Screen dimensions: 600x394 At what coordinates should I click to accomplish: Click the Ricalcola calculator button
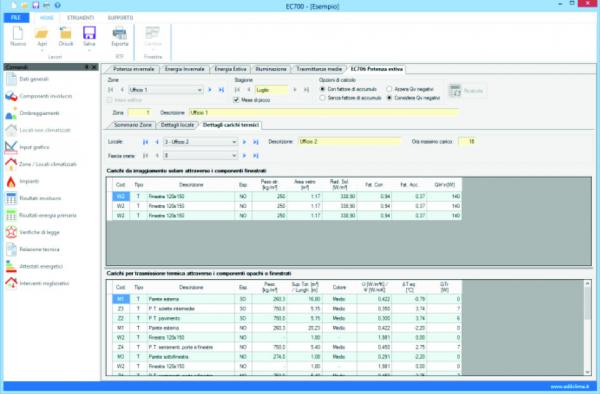point(466,91)
